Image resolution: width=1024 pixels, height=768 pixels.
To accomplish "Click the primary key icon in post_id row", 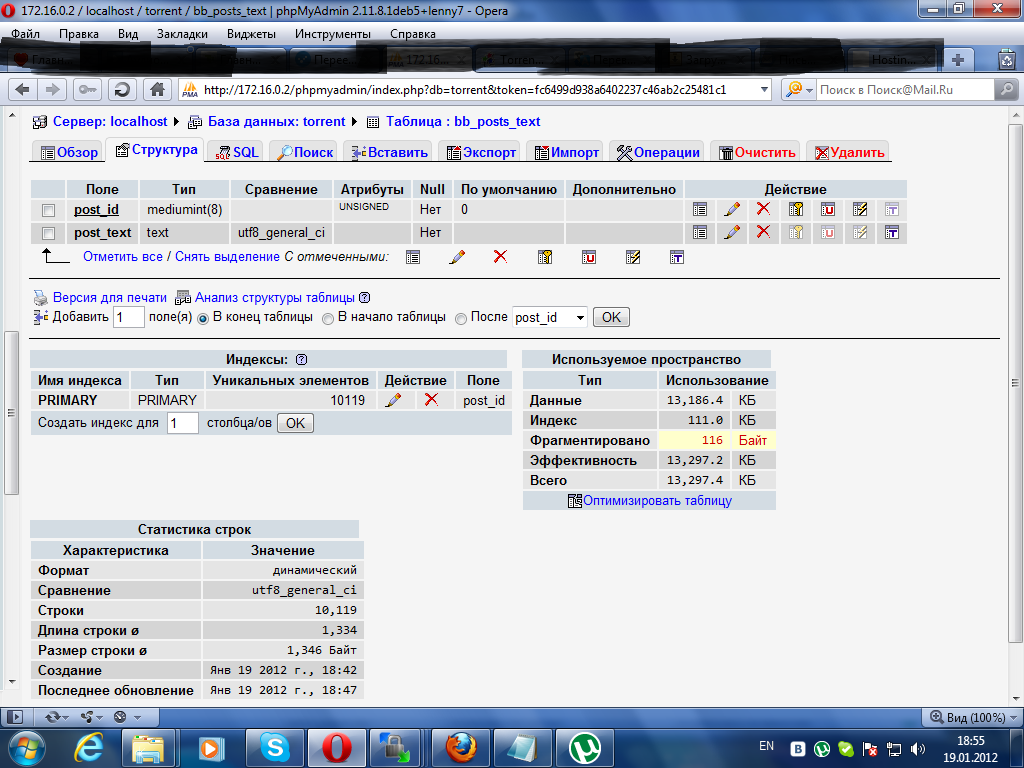I will (796, 210).
